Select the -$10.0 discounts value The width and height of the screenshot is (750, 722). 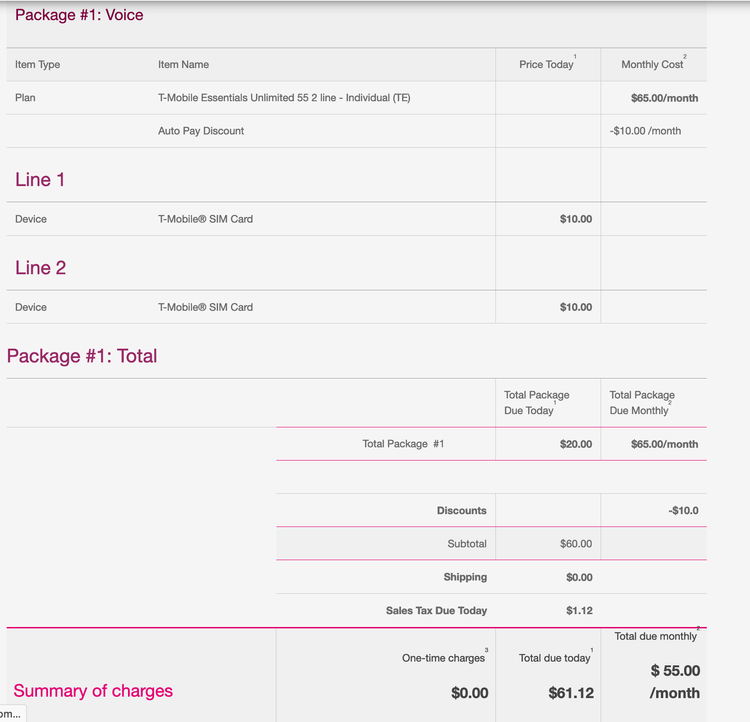[x=684, y=511]
